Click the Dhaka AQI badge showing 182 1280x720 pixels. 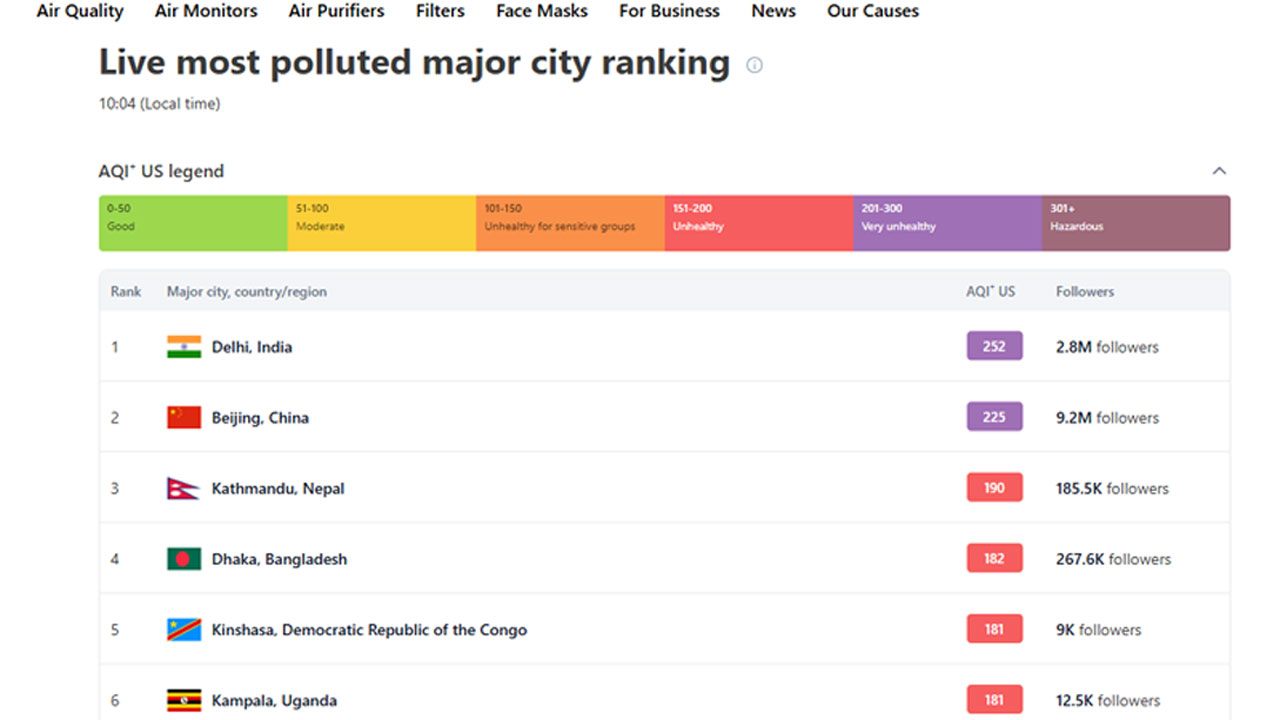click(994, 558)
